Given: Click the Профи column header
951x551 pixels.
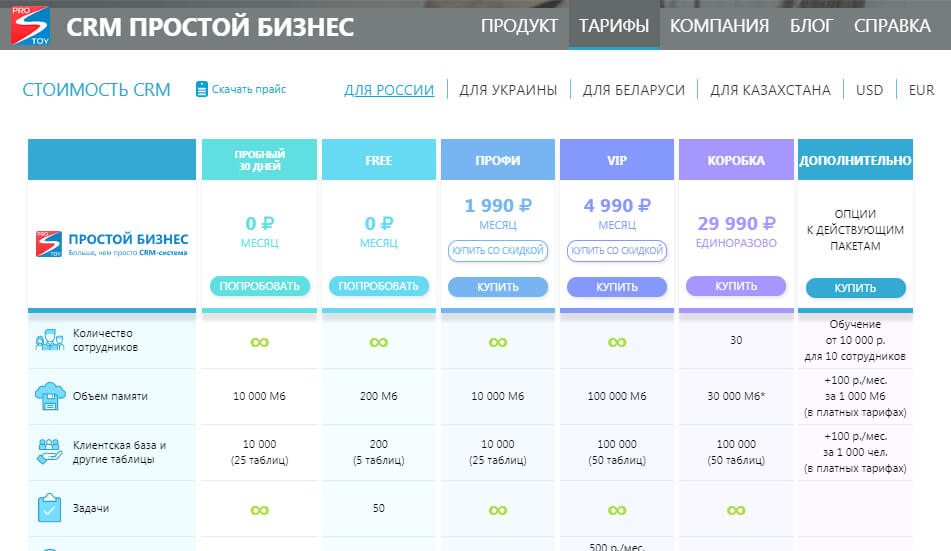Looking at the screenshot, I should (x=498, y=160).
